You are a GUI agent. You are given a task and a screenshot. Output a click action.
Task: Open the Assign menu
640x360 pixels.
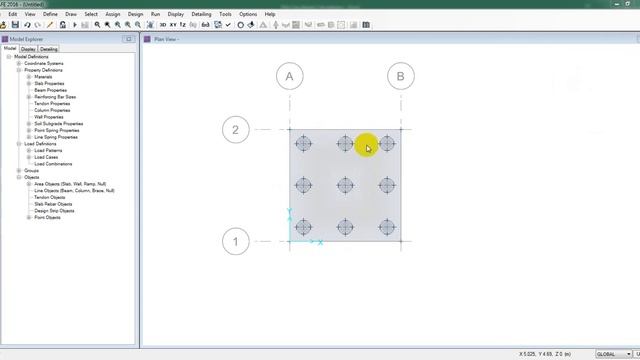[113, 14]
